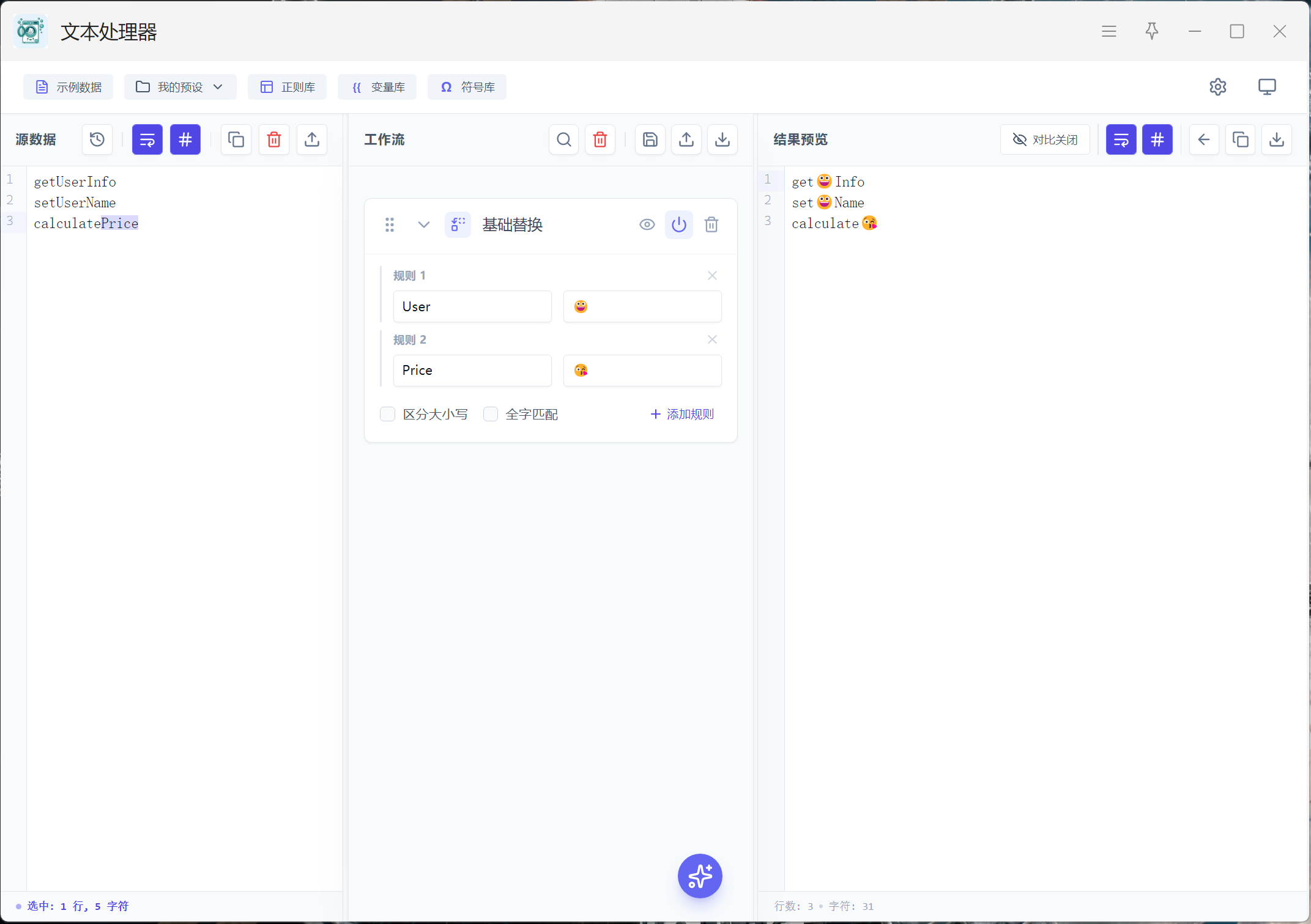Disable 基础替换 step with power toggle
Screen dimensions: 1311x924
(x=678, y=224)
